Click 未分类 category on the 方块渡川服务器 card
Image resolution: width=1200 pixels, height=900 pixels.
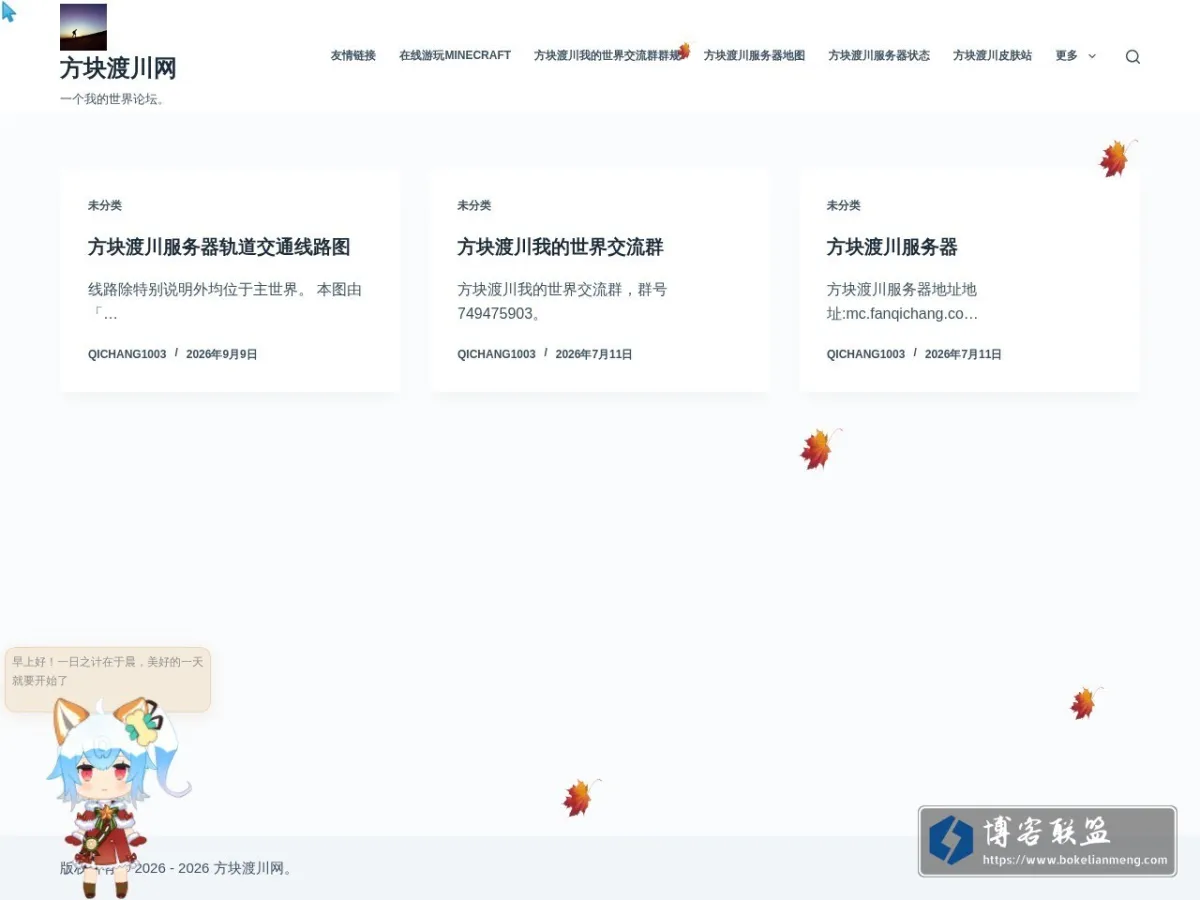(x=843, y=205)
